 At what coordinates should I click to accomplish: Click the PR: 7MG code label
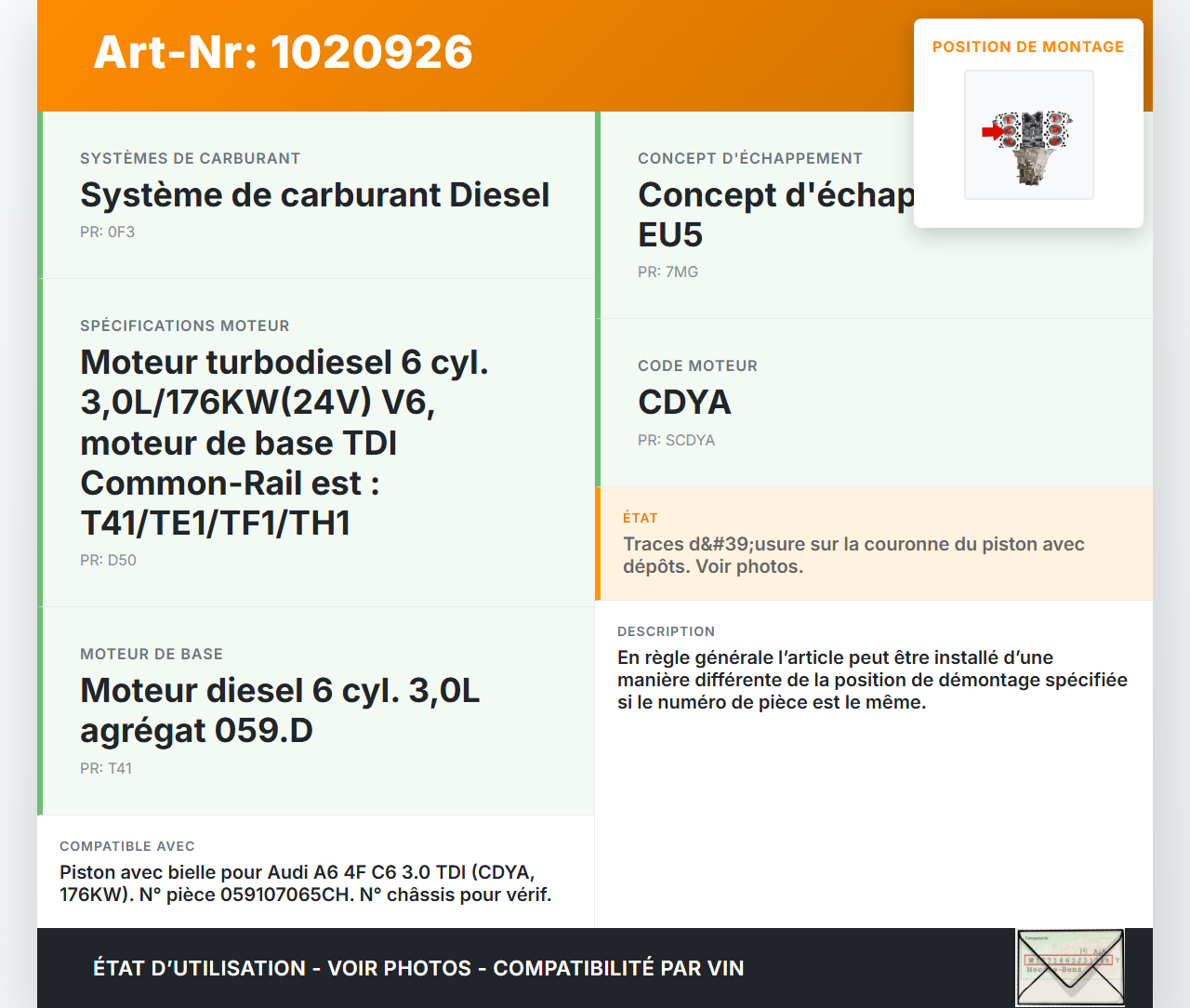[x=668, y=272]
